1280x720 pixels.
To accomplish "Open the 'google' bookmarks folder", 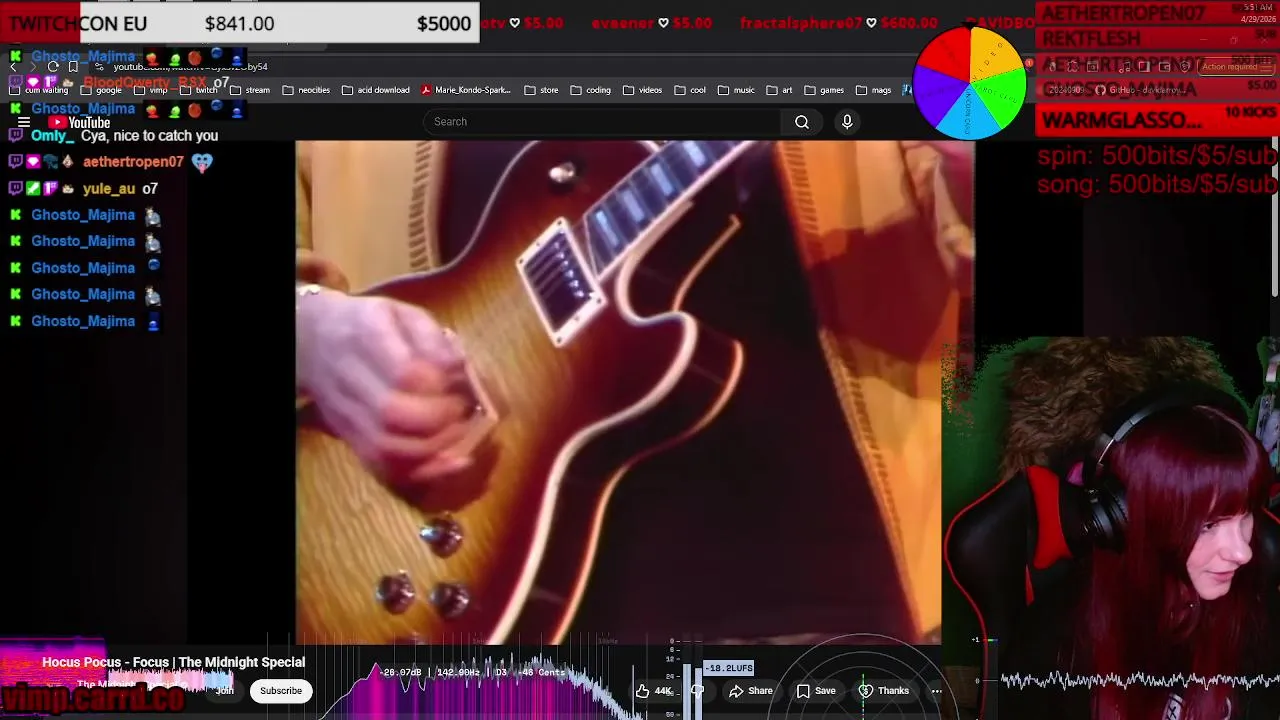I will pos(100,90).
